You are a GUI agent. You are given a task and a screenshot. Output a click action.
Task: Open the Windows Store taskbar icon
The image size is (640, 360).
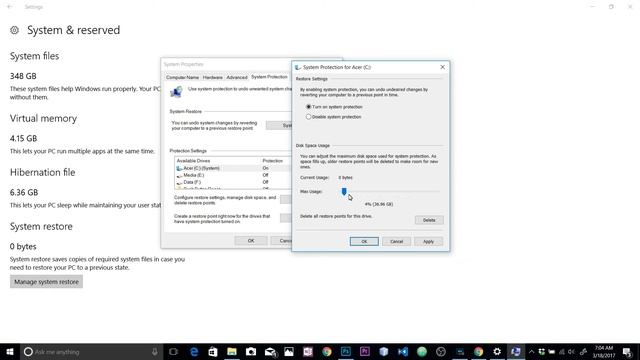click(x=213, y=351)
